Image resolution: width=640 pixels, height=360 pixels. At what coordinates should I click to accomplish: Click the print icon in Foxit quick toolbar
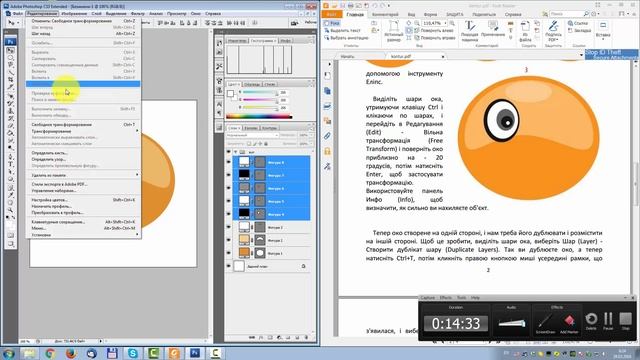[351, 5]
